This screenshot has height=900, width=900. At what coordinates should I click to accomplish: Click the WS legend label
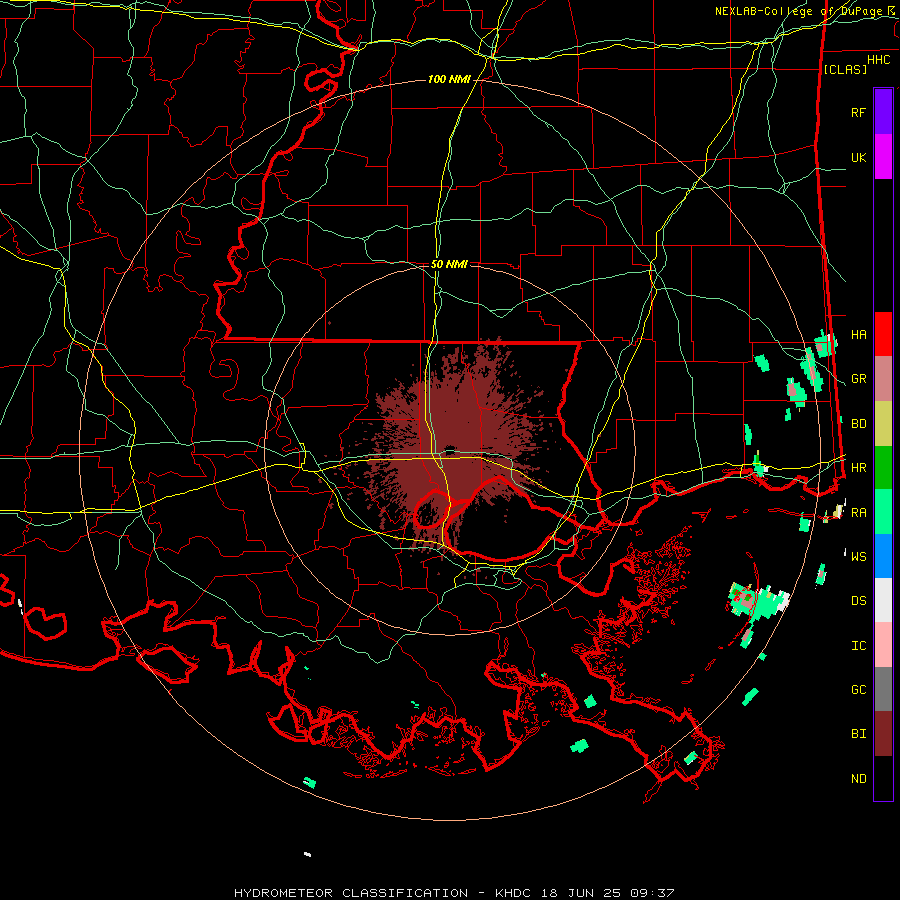click(858, 557)
